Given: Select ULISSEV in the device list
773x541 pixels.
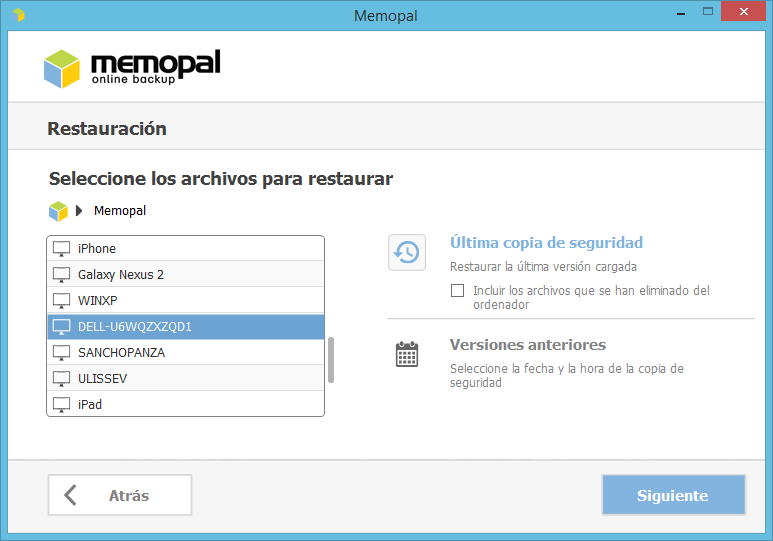Looking at the screenshot, I should [186, 379].
